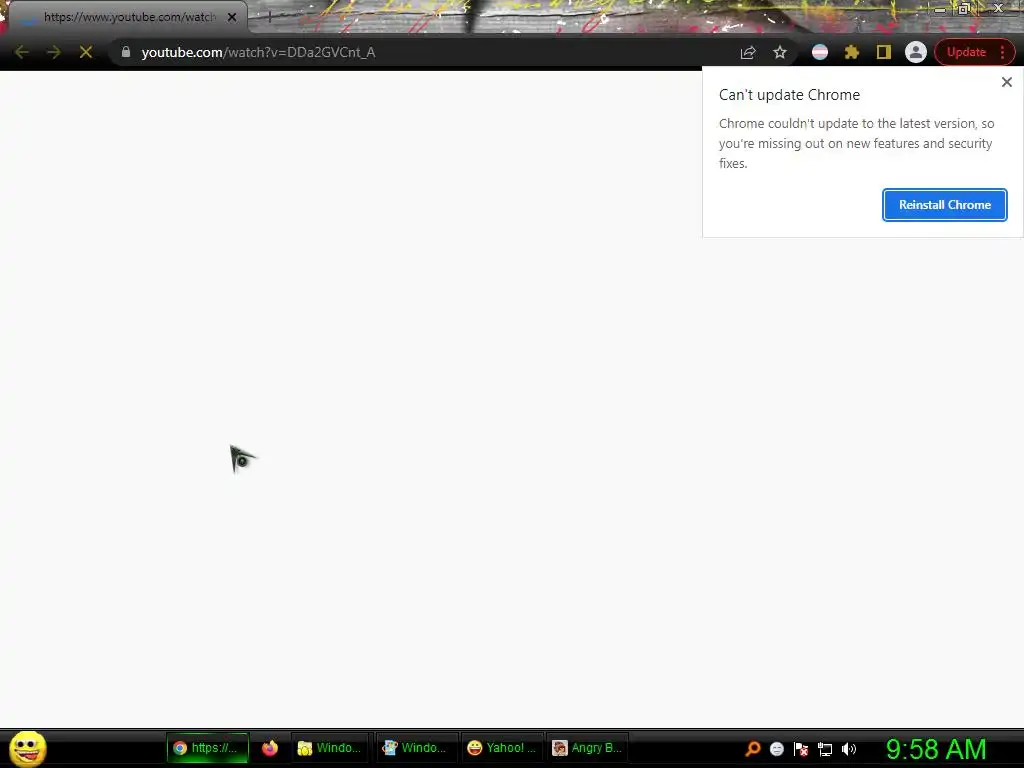Click the red Update button
This screenshot has width=1024, height=768.
[x=966, y=52]
